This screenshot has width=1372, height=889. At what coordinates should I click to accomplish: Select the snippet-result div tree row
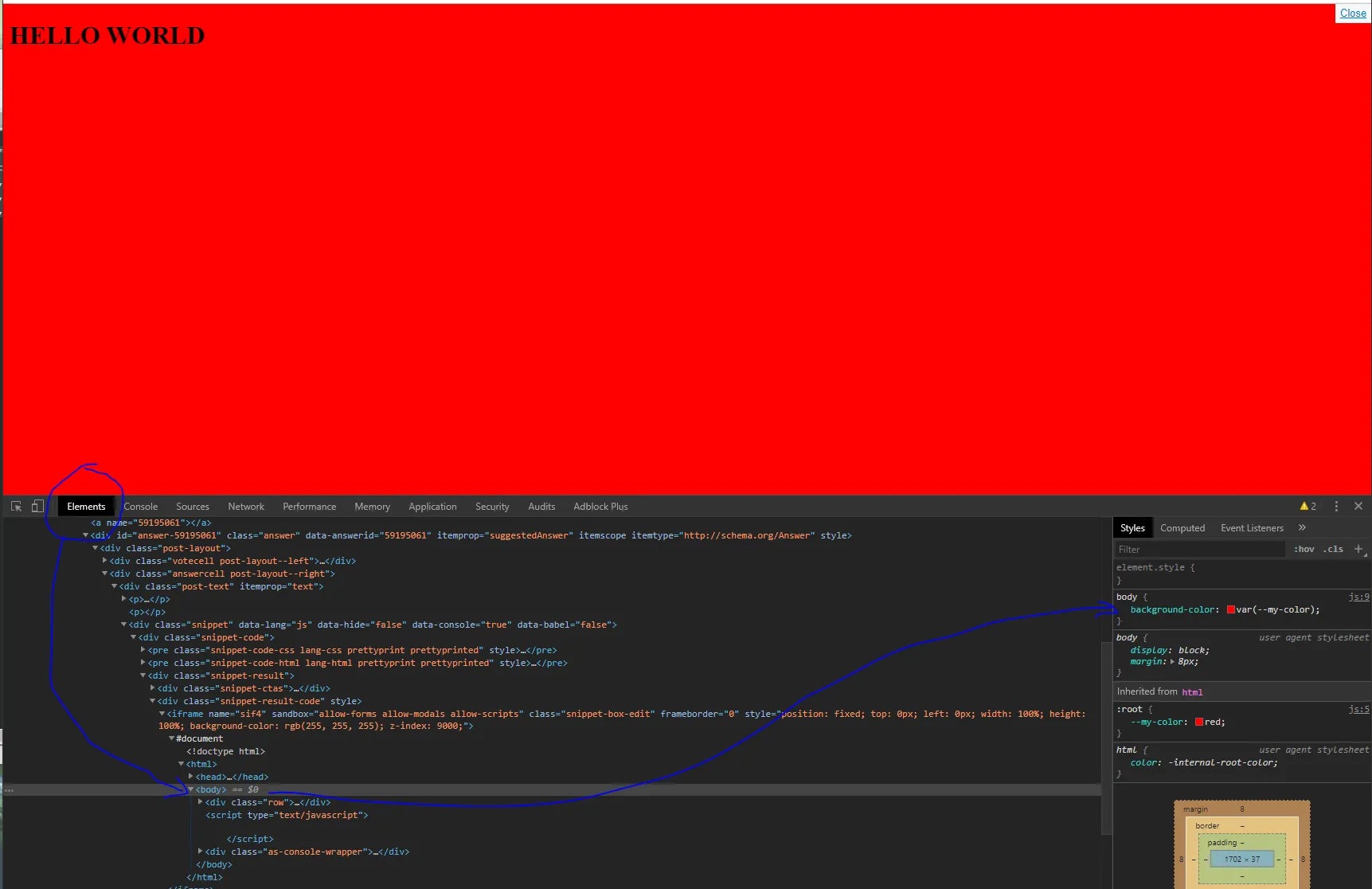[x=221, y=676]
